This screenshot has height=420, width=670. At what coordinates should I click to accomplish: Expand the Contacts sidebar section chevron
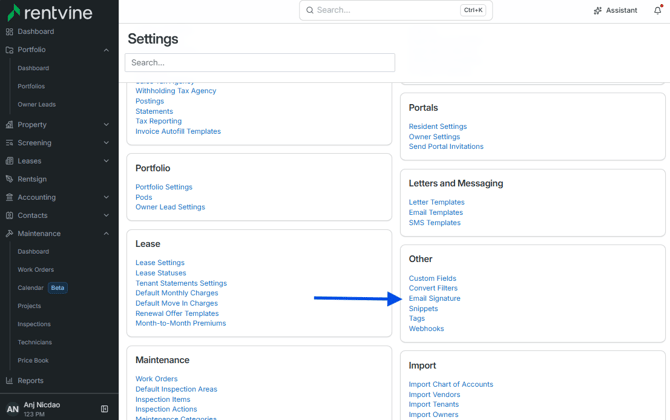pos(106,215)
